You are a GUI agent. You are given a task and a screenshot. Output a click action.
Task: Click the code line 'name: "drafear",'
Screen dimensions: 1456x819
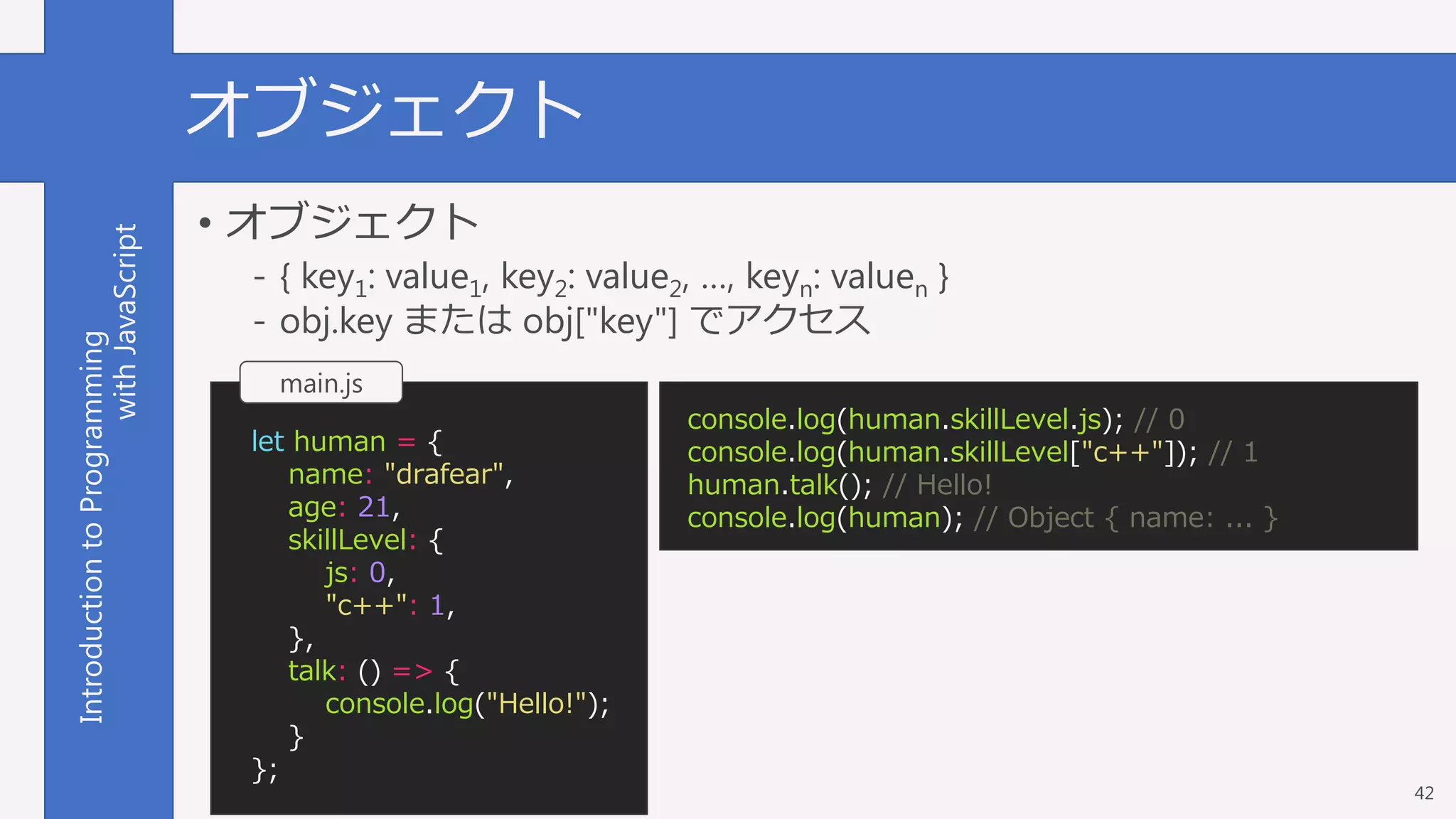point(400,474)
